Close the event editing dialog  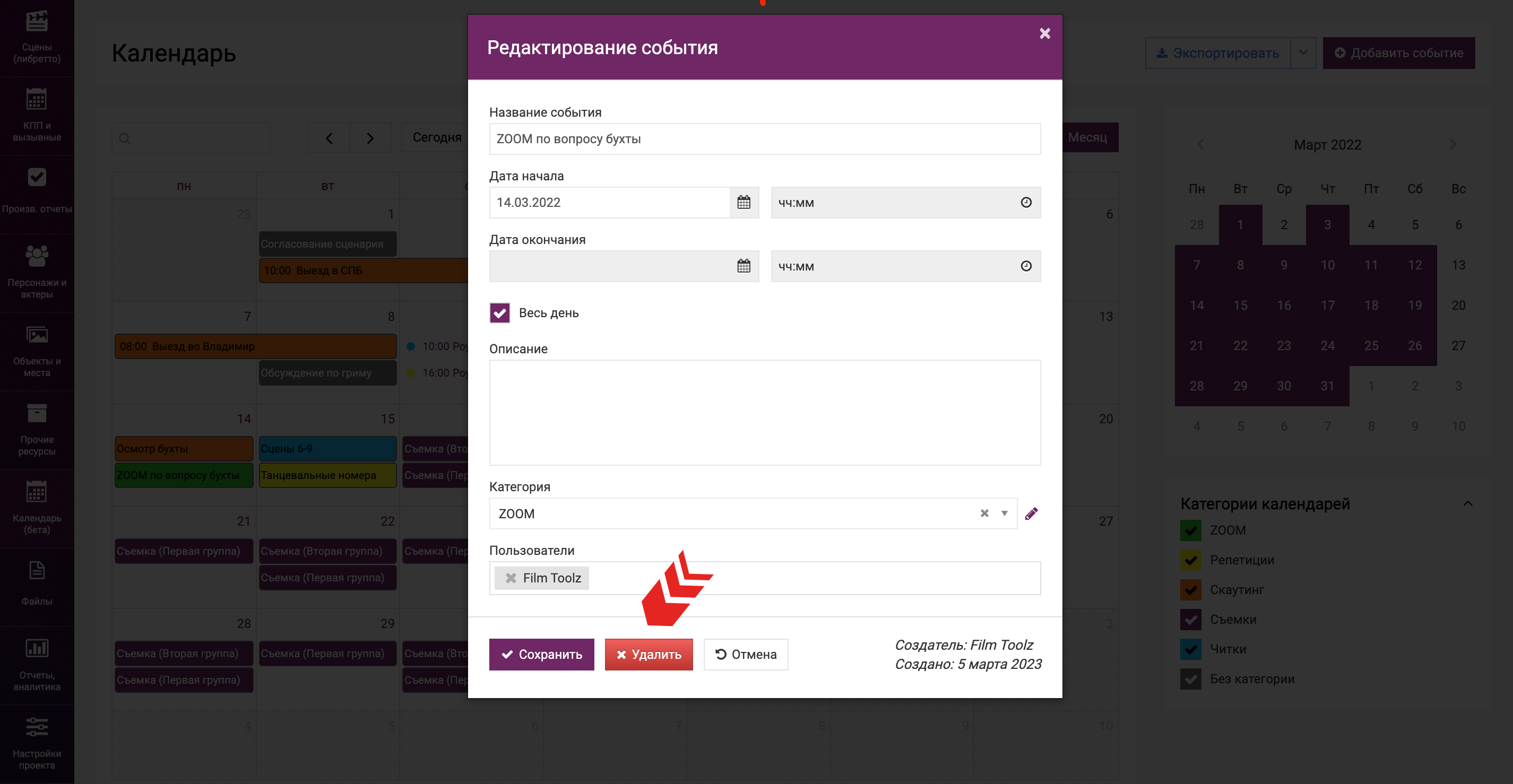[1044, 33]
